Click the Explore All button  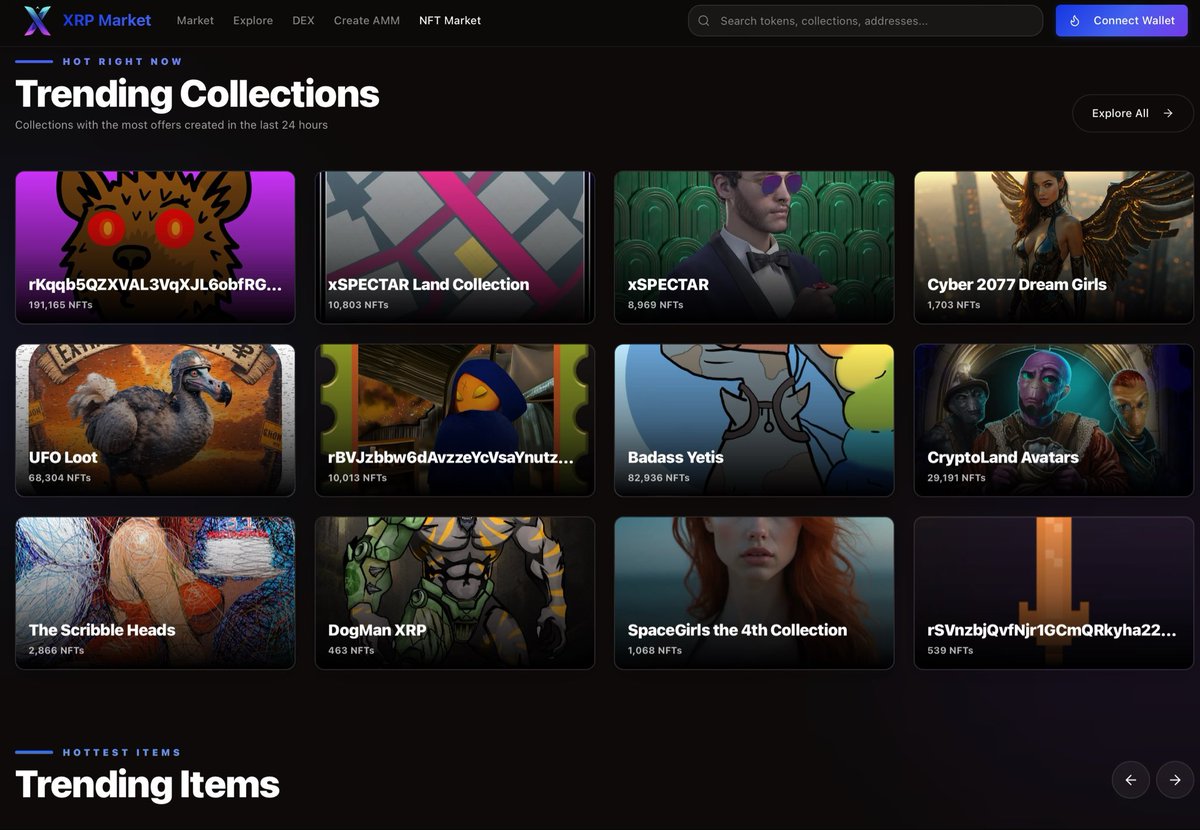tap(1133, 113)
